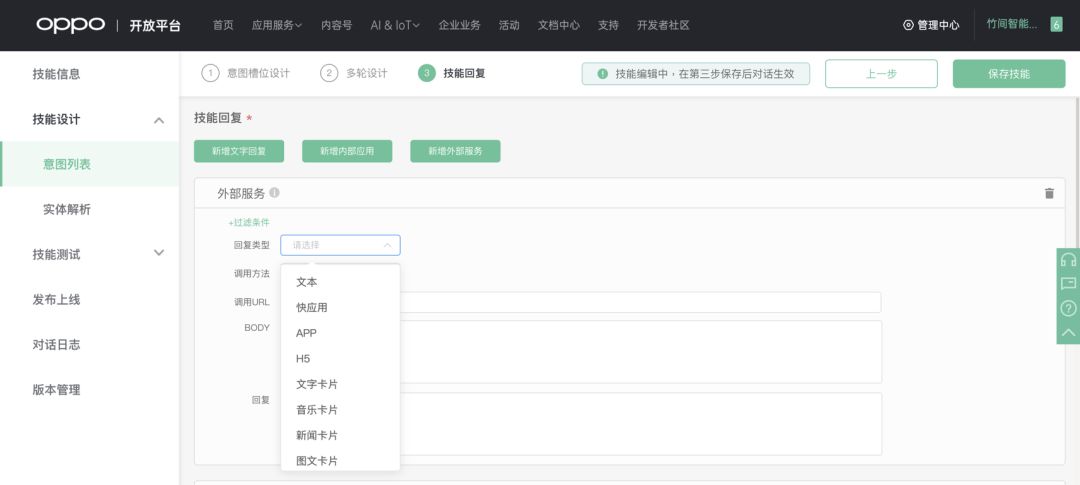Image resolution: width=1080 pixels, height=485 pixels.
Task: Click into the 调用URL input field
Action: pyautogui.click(x=640, y=302)
